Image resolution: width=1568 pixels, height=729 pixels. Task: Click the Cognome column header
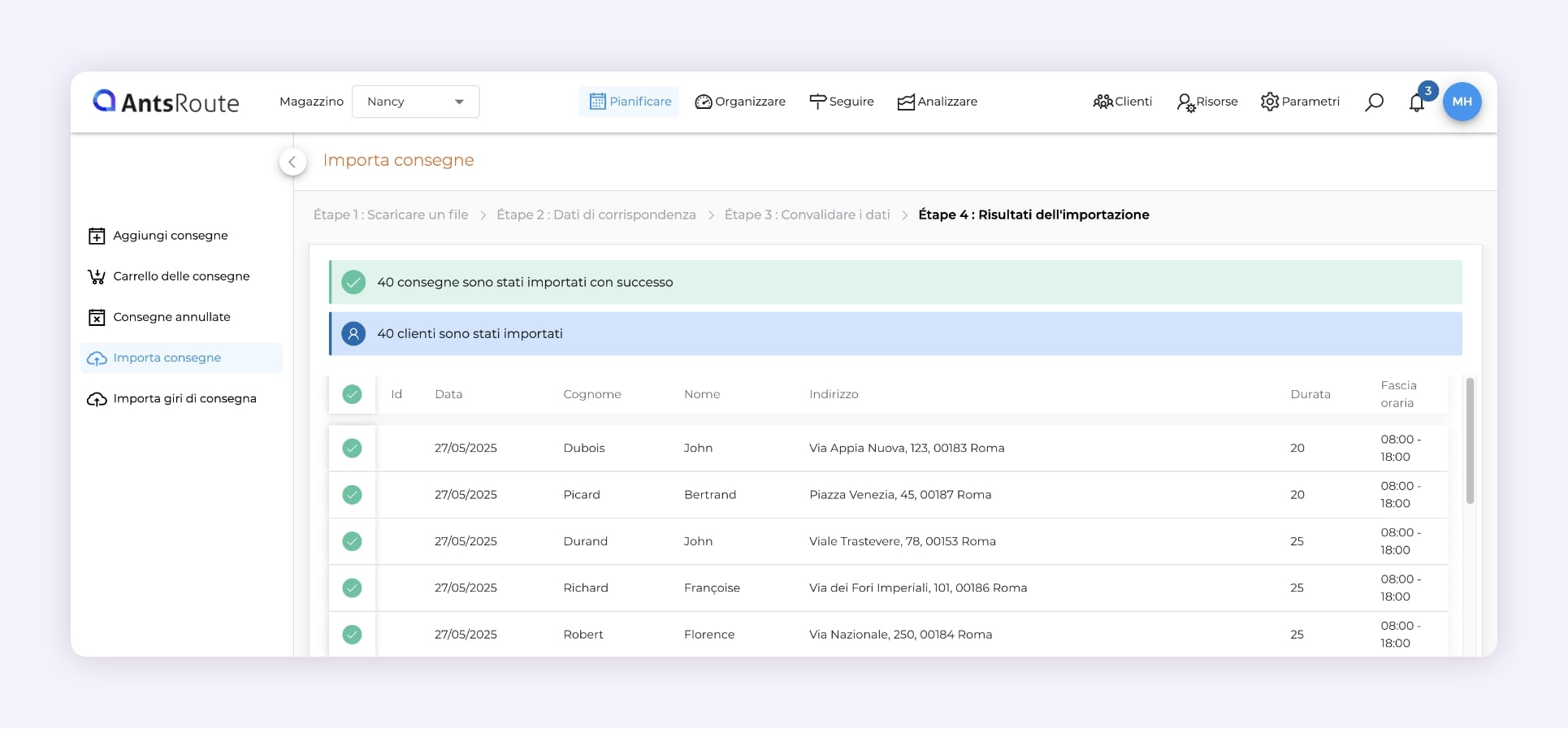coord(592,394)
